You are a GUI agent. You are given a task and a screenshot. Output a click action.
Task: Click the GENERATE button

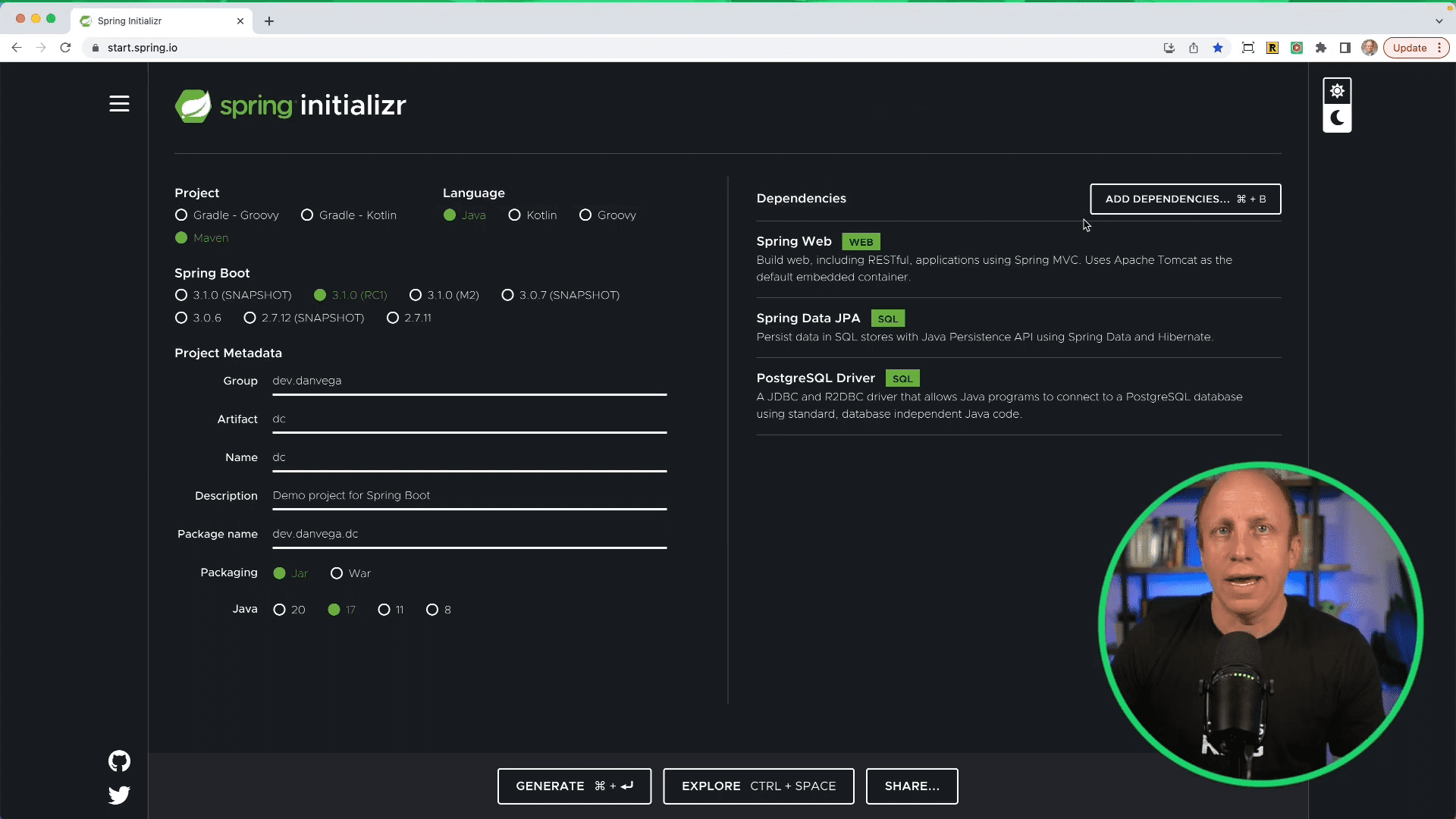tap(574, 786)
